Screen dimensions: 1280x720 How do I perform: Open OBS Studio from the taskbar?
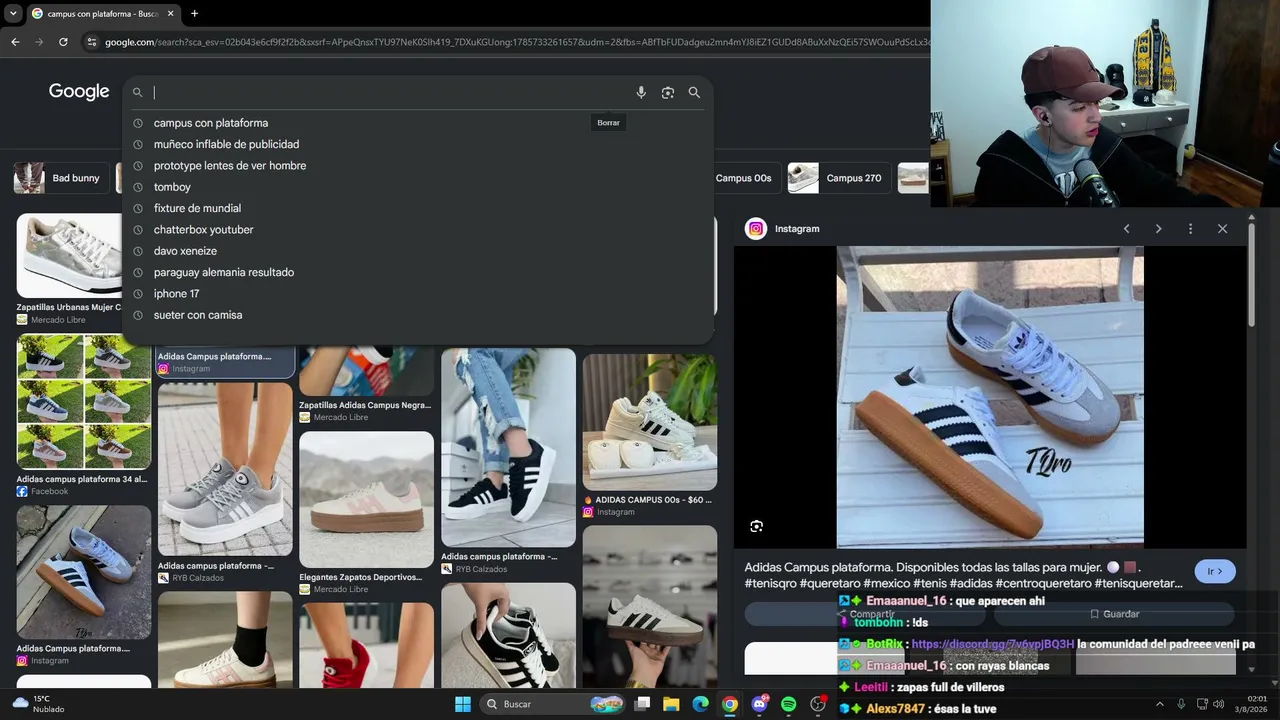818,704
